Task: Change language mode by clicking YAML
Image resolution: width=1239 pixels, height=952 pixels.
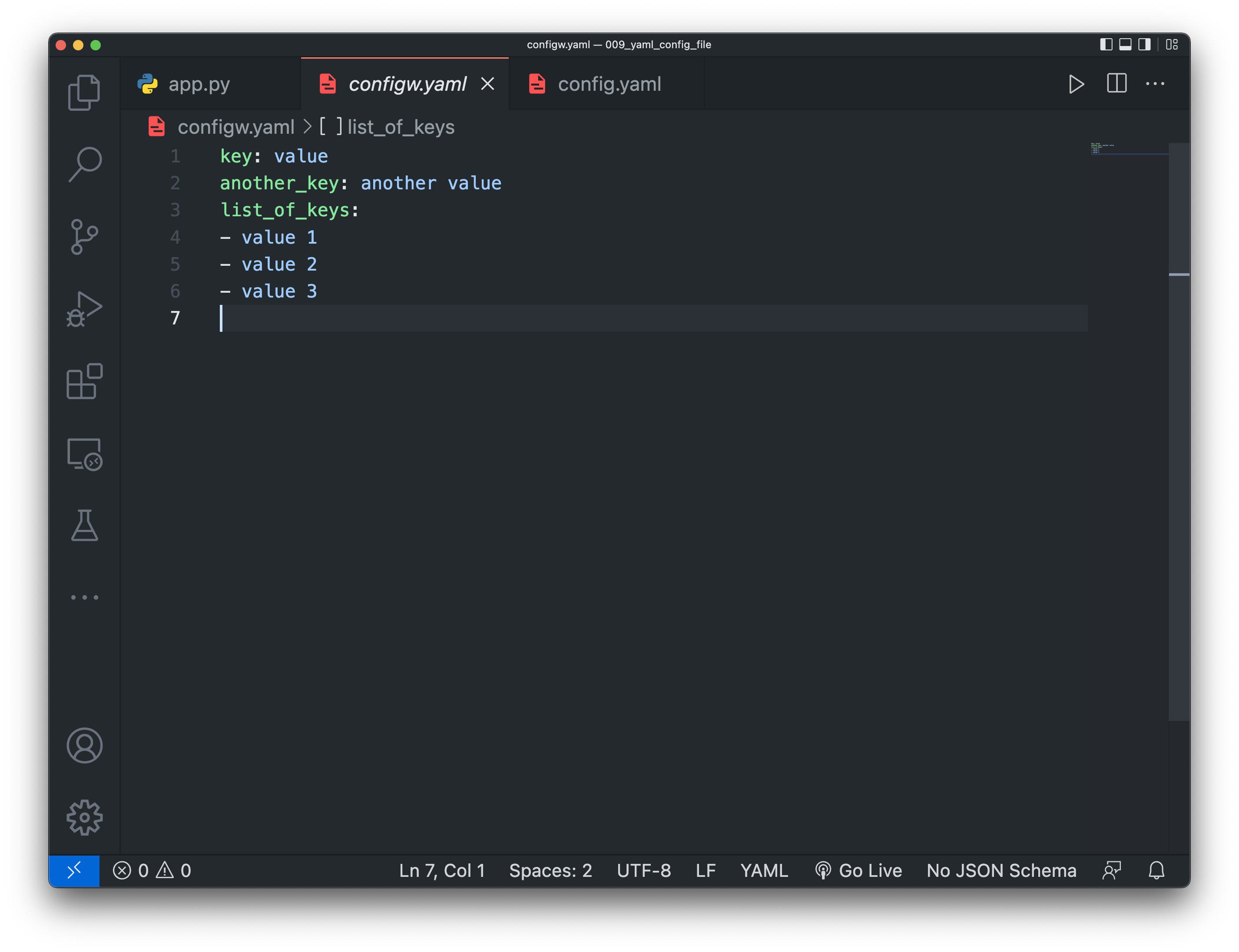Action: tap(763, 870)
